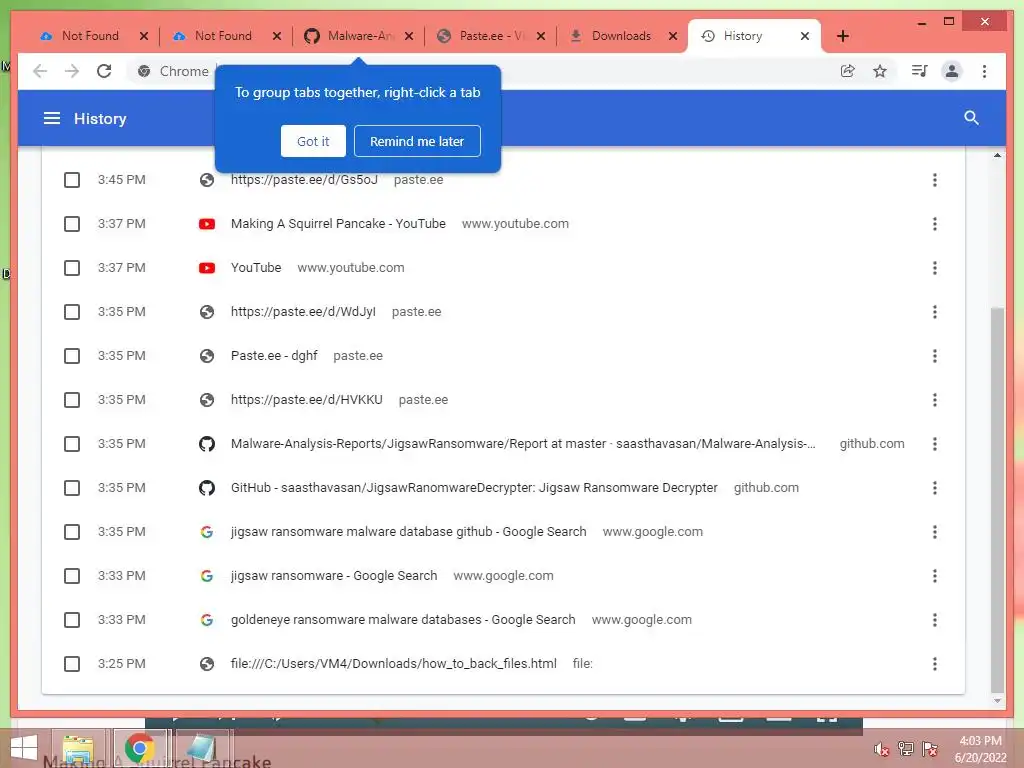Check box for Malware-Analysis-Reports GitHub entry
This screenshot has height=768, width=1024.
click(x=72, y=444)
